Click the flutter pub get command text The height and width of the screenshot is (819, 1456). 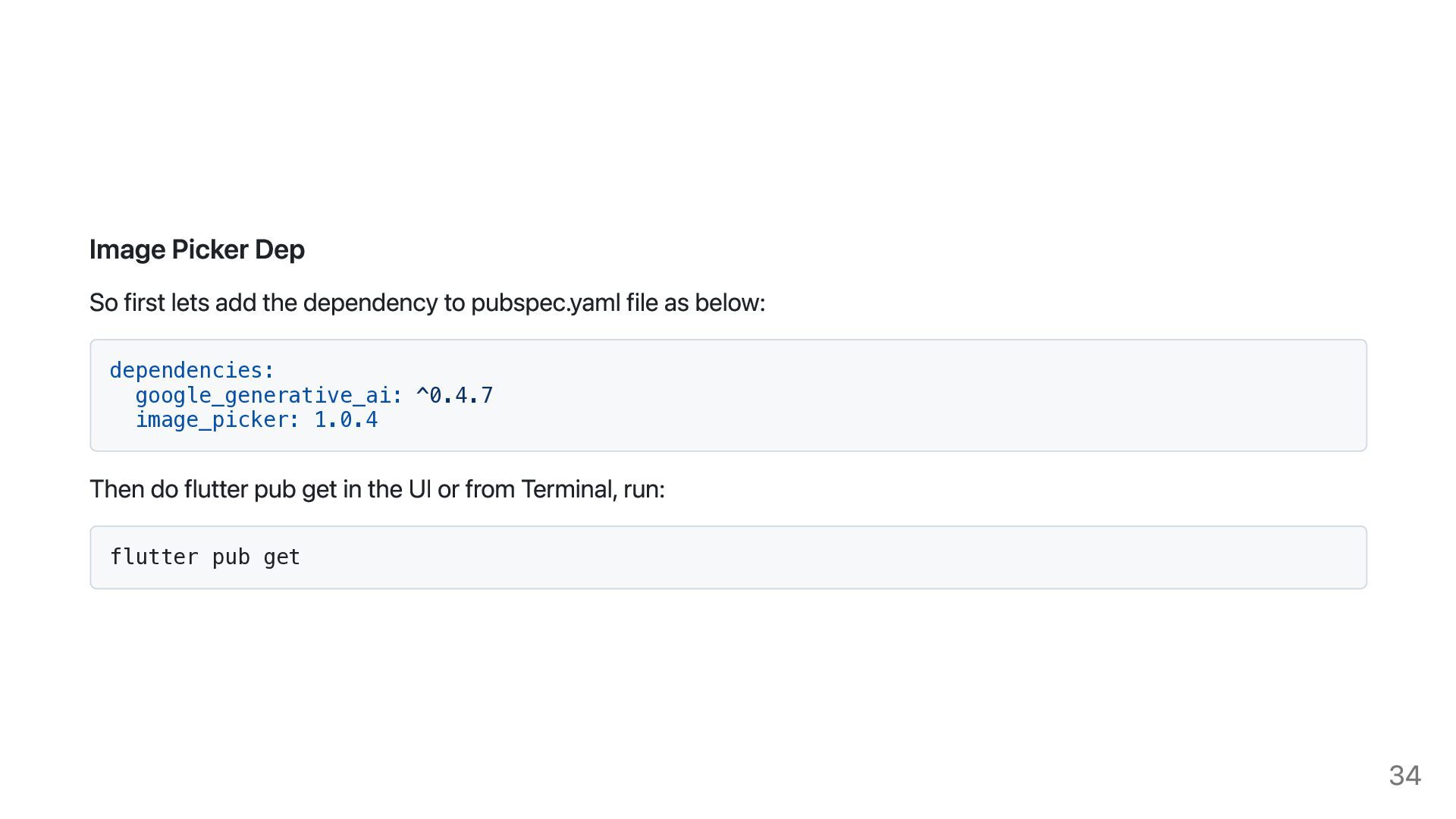(x=206, y=557)
